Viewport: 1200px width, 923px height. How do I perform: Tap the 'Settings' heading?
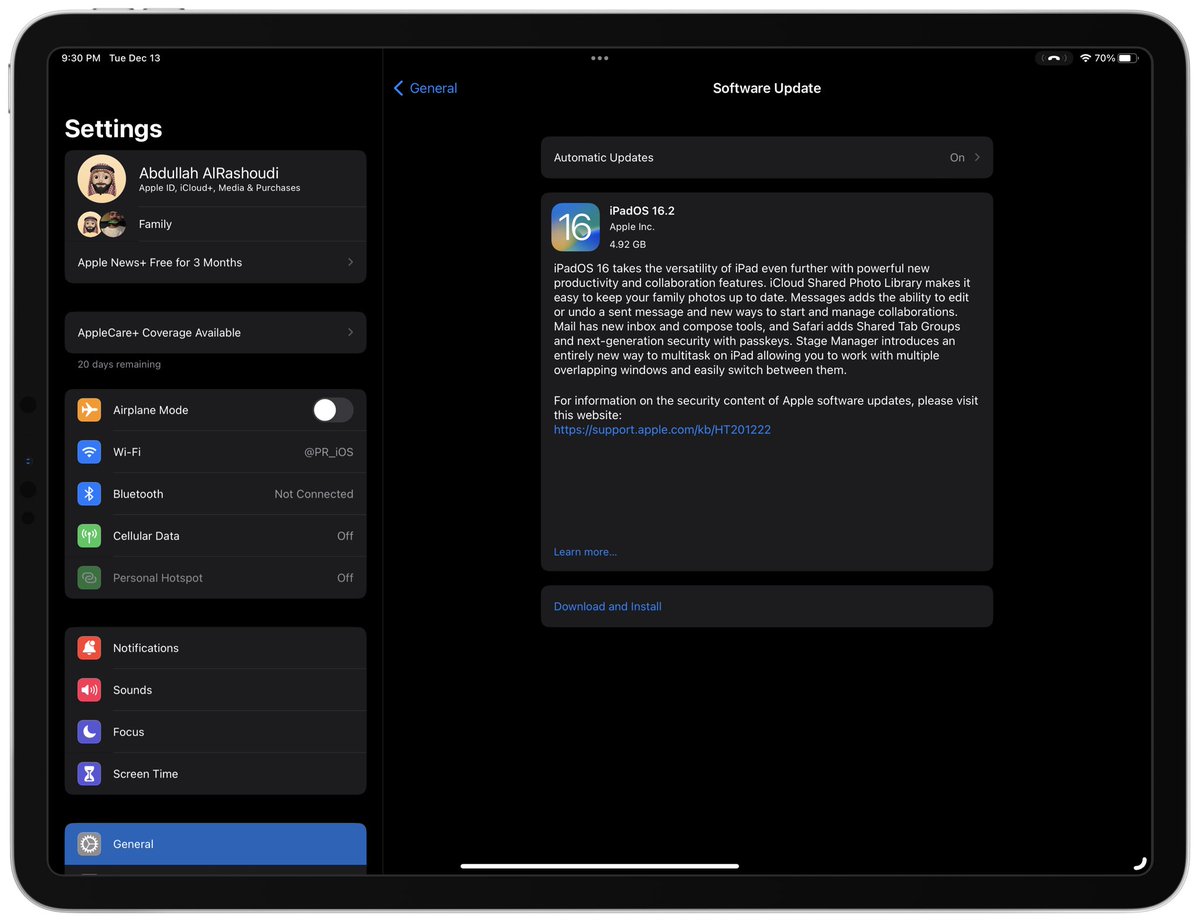(113, 129)
